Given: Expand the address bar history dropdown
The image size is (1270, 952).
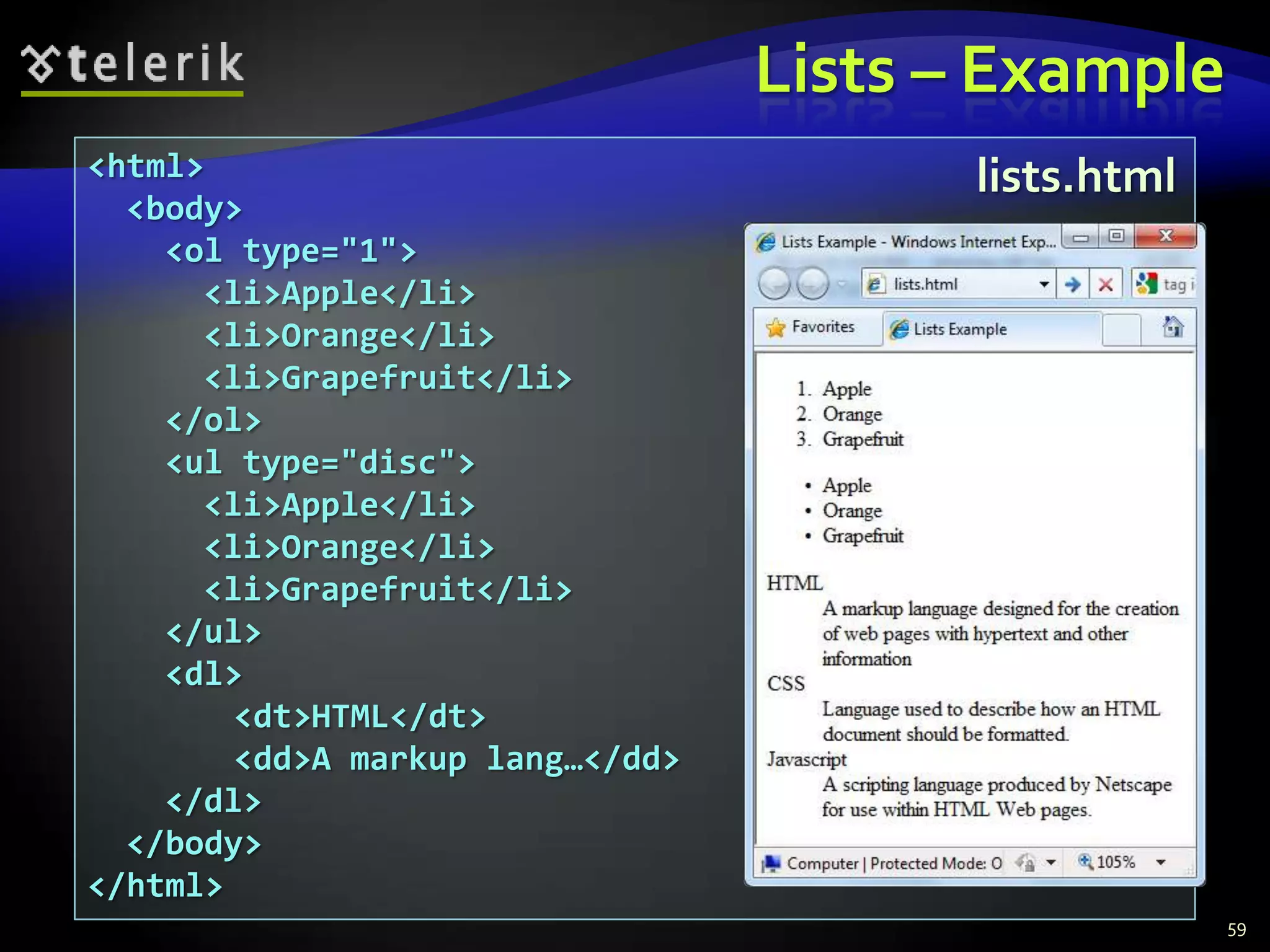Looking at the screenshot, I should click(x=1044, y=284).
